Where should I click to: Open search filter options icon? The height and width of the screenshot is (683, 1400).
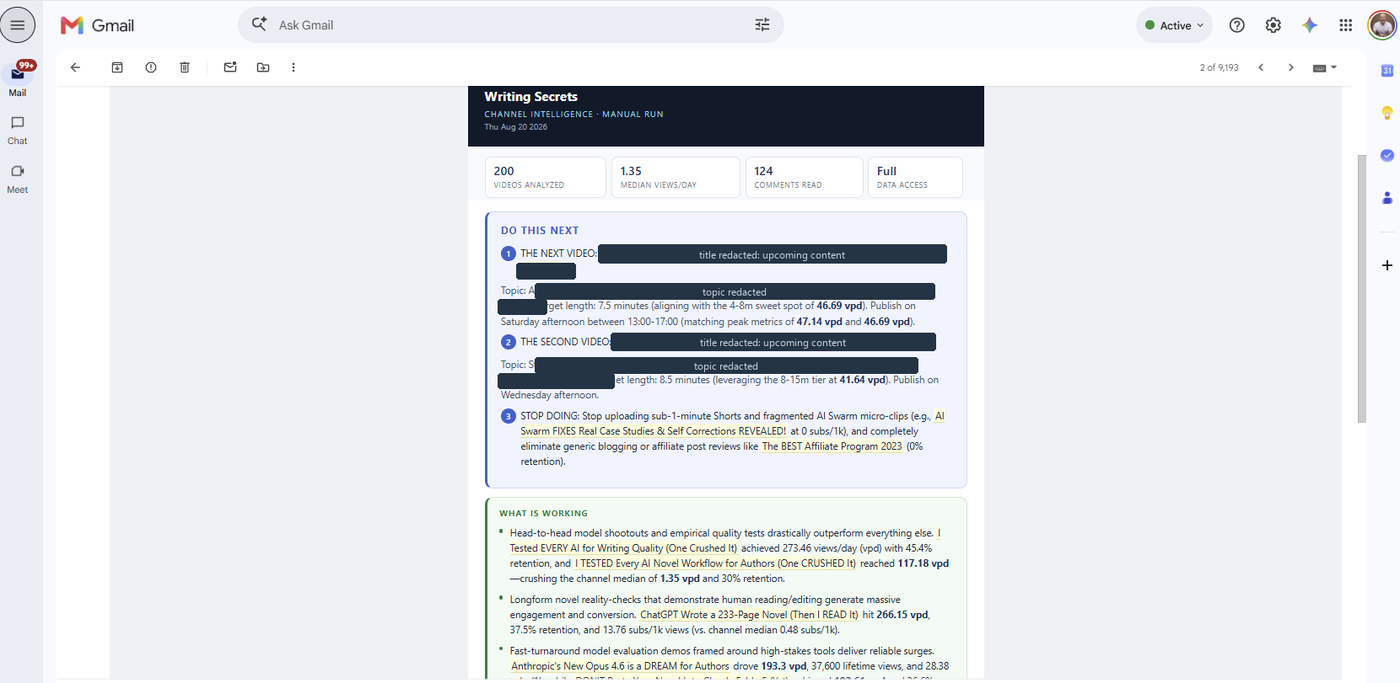pyautogui.click(x=762, y=25)
